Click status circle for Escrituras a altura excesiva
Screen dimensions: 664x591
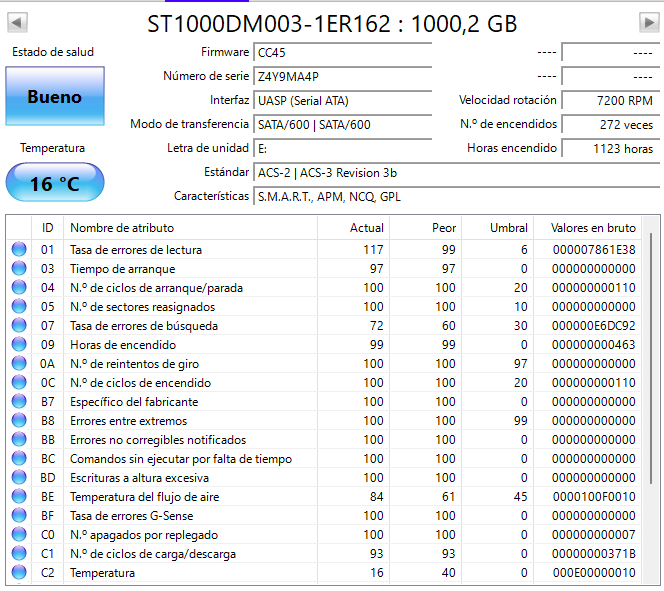pos(19,478)
